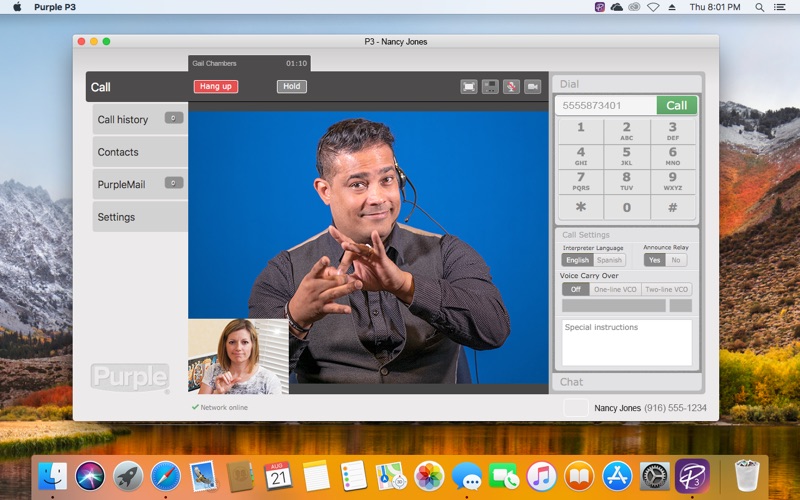Click the PurpleMail count badge
The image size is (800, 500).
(173, 183)
